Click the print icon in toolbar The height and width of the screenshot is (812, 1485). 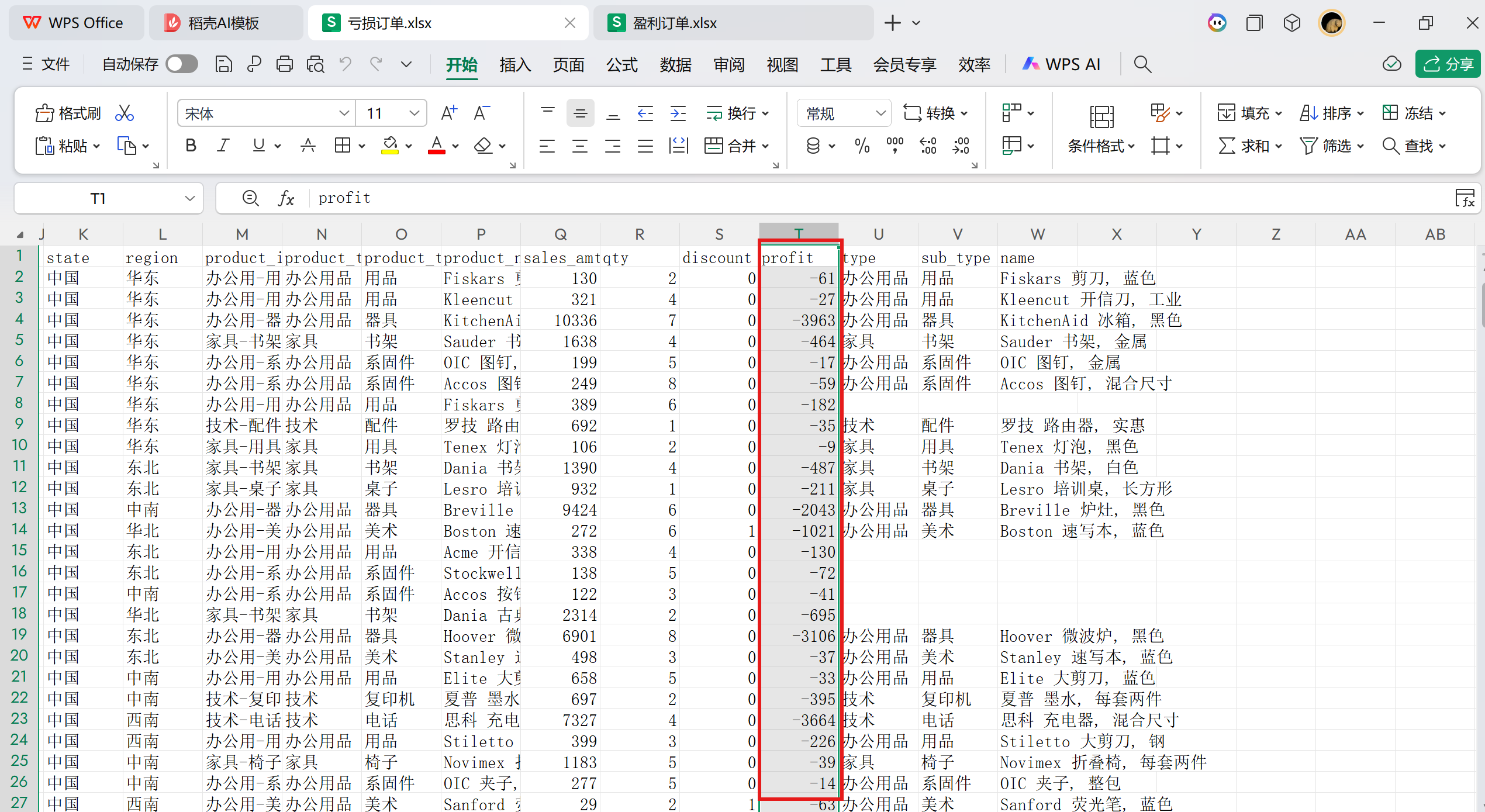(x=284, y=64)
